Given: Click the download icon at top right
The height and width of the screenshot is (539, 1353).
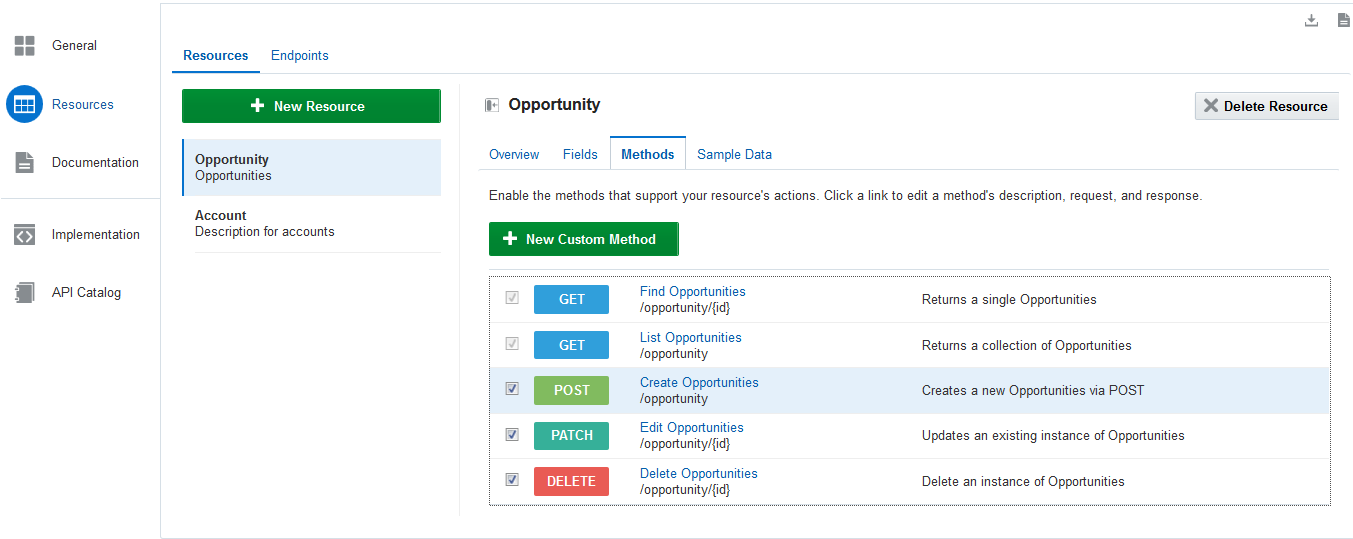Looking at the screenshot, I should click(x=1312, y=20).
